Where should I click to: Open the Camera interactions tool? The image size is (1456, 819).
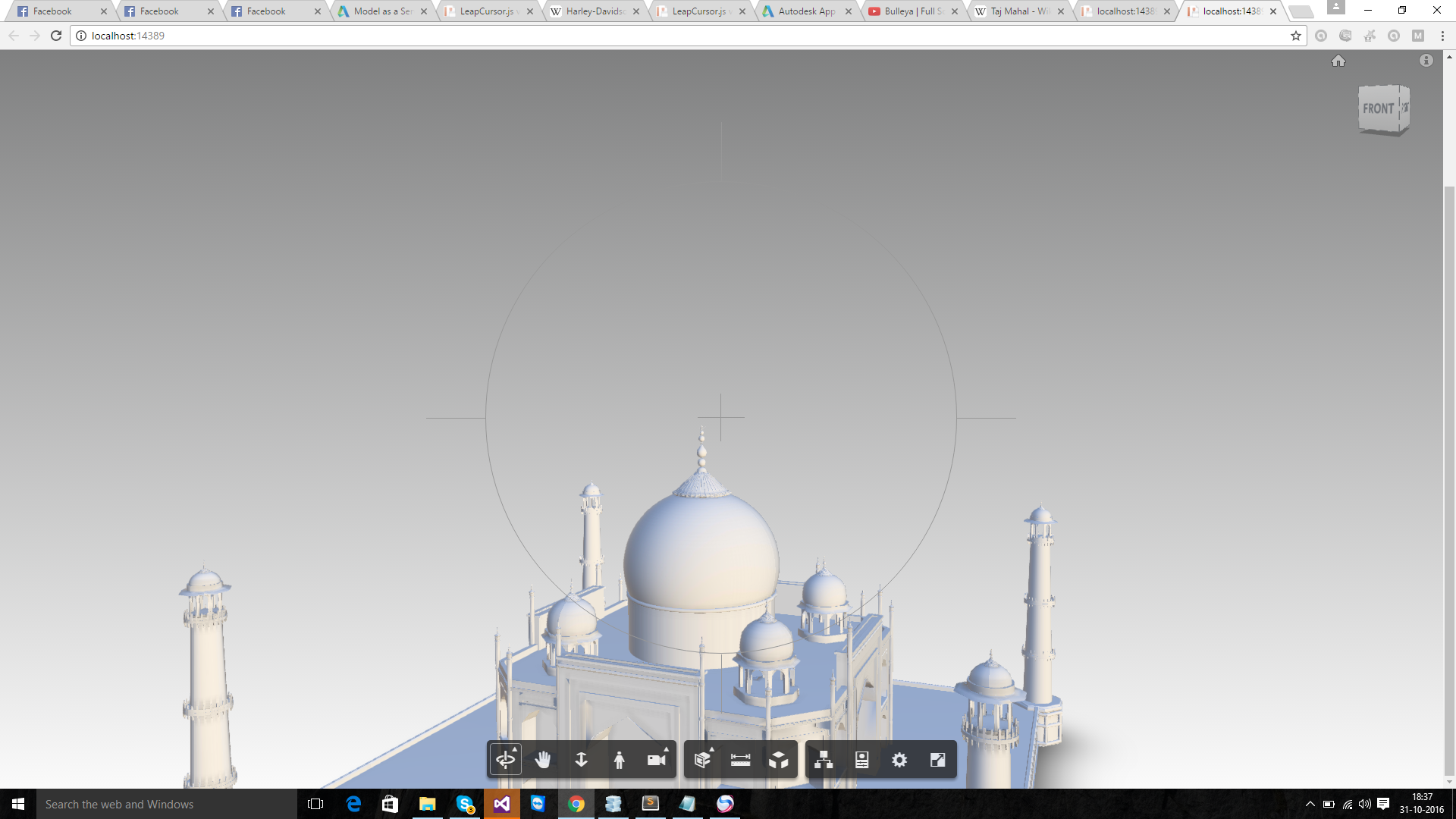click(x=657, y=760)
